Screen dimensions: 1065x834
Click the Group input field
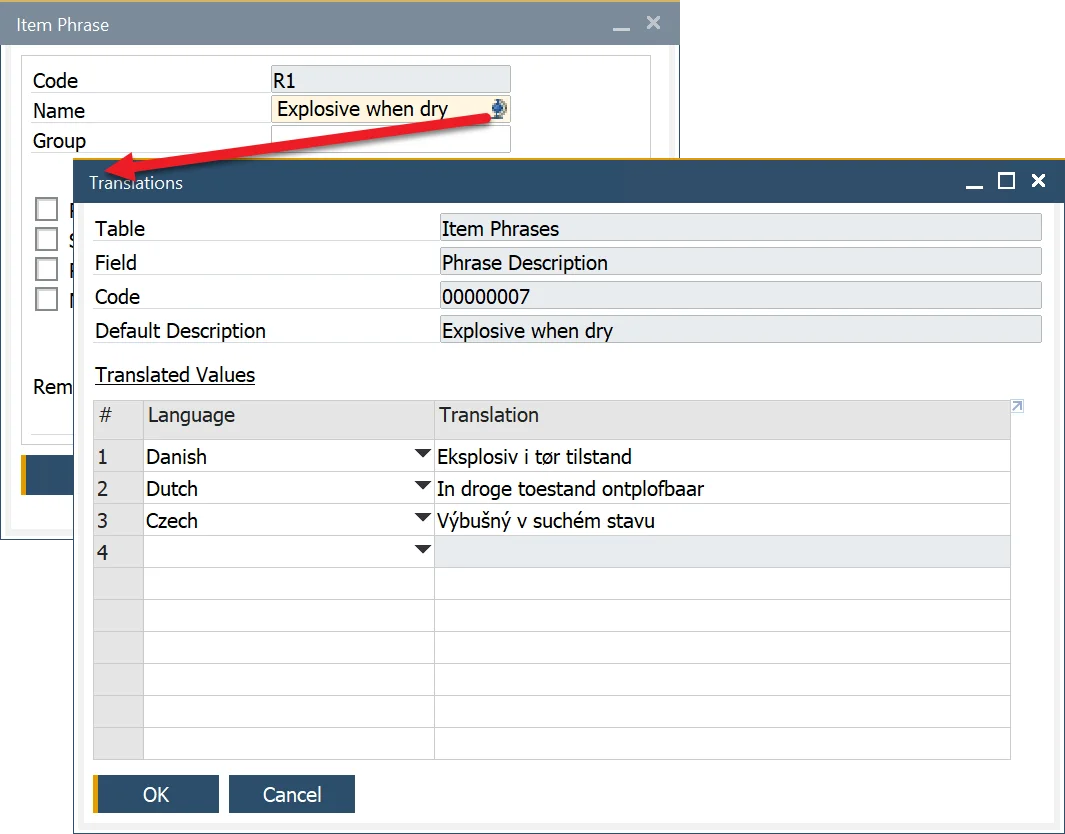tap(390, 140)
